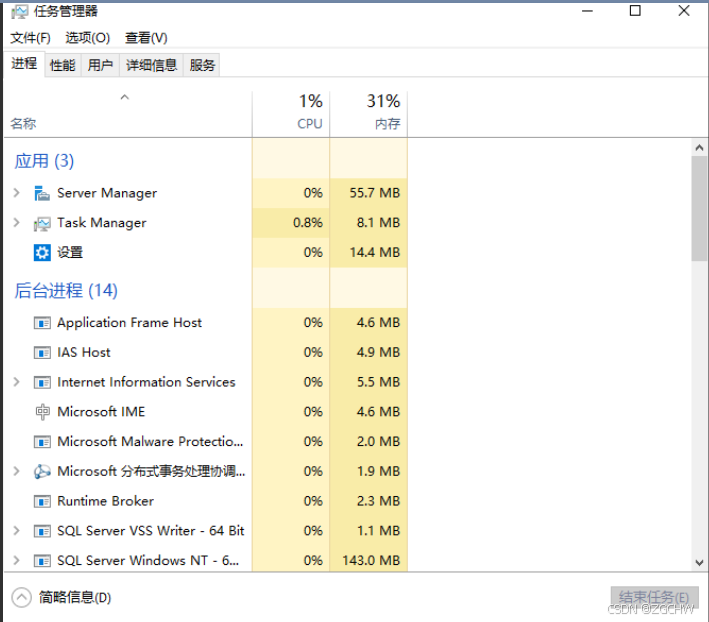Select the 后台进程 (14) group header
The height and width of the screenshot is (622, 709).
point(66,290)
